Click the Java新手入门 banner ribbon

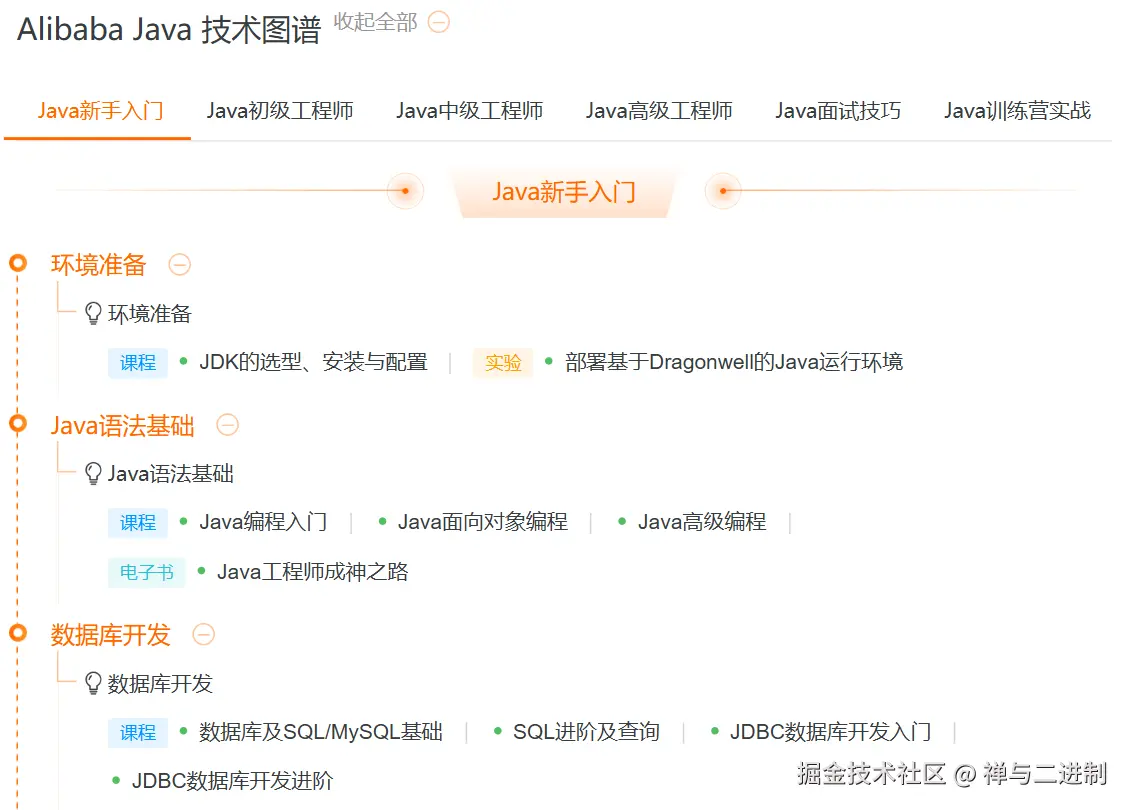pos(564,190)
